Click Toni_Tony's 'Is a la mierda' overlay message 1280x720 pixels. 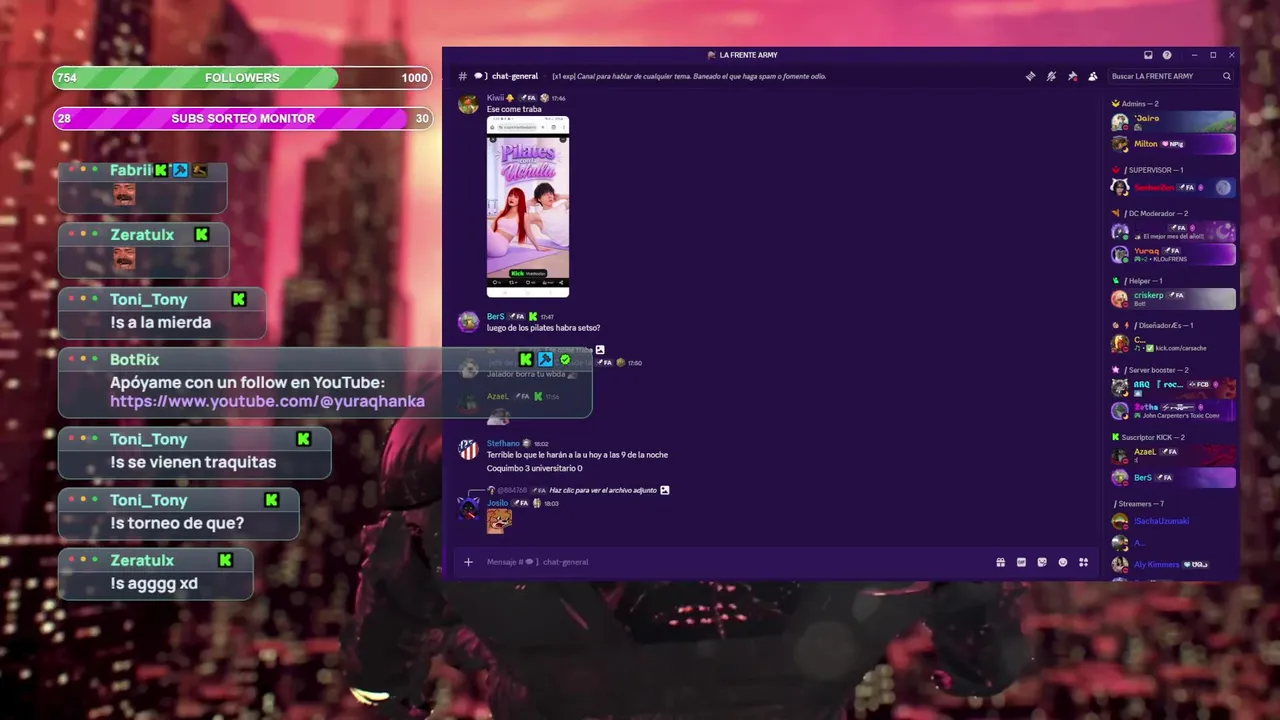(x=162, y=322)
